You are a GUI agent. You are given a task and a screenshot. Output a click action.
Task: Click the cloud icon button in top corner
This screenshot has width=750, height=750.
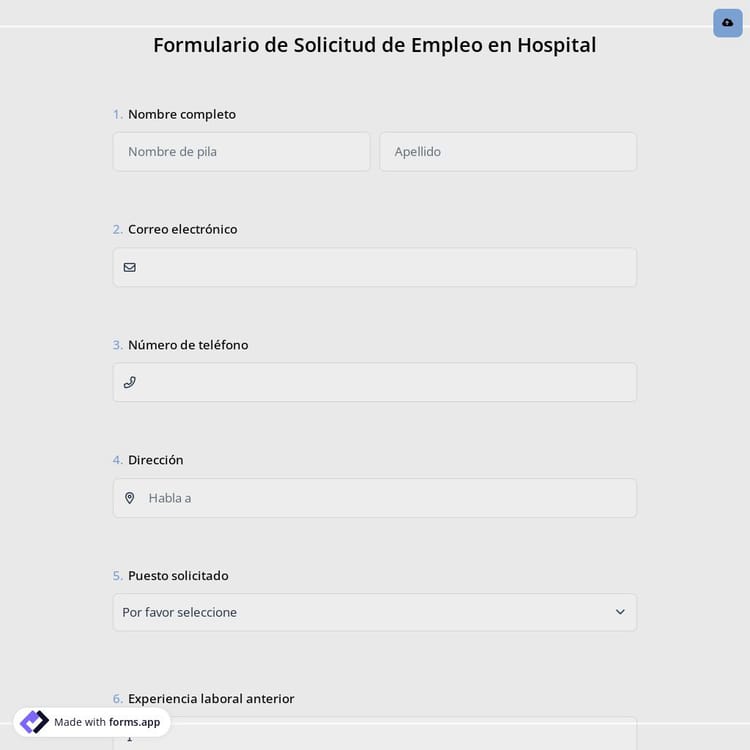click(x=727, y=22)
